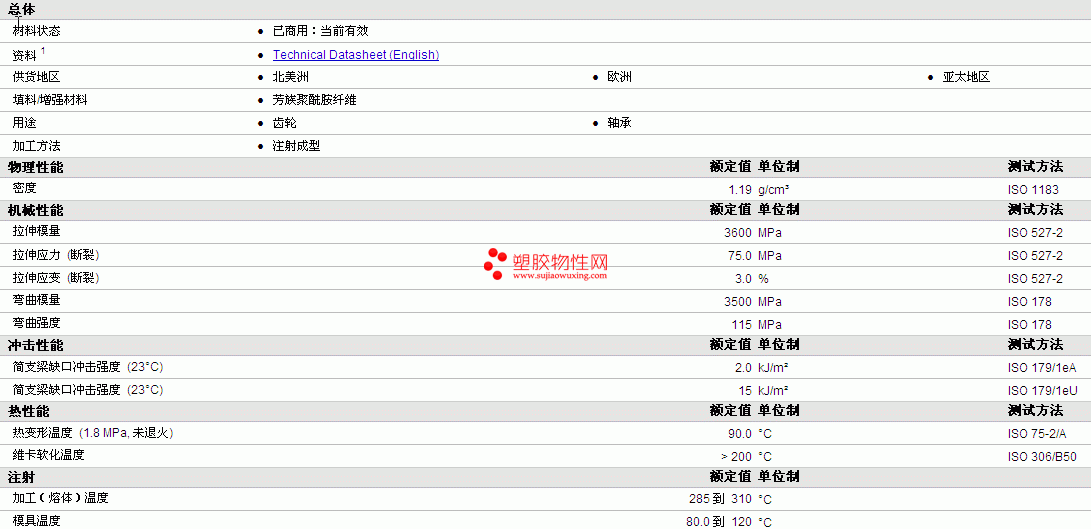Click the footnote 1 next to 资料

pos(43,51)
